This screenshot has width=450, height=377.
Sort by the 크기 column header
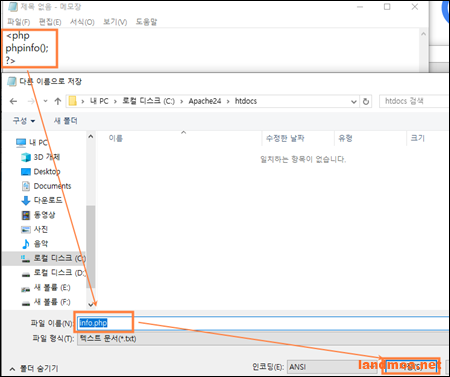pos(417,138)
